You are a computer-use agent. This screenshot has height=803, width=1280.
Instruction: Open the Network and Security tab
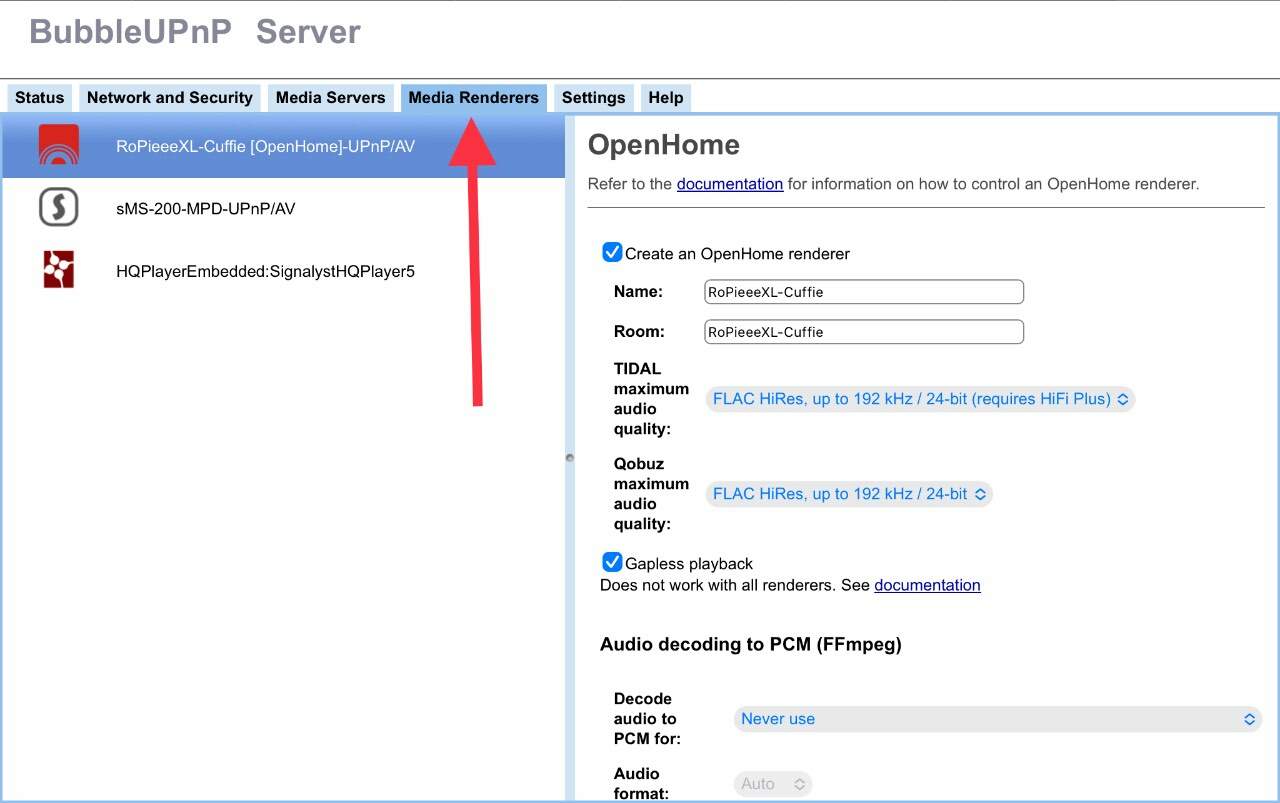(x=169, y=98)
